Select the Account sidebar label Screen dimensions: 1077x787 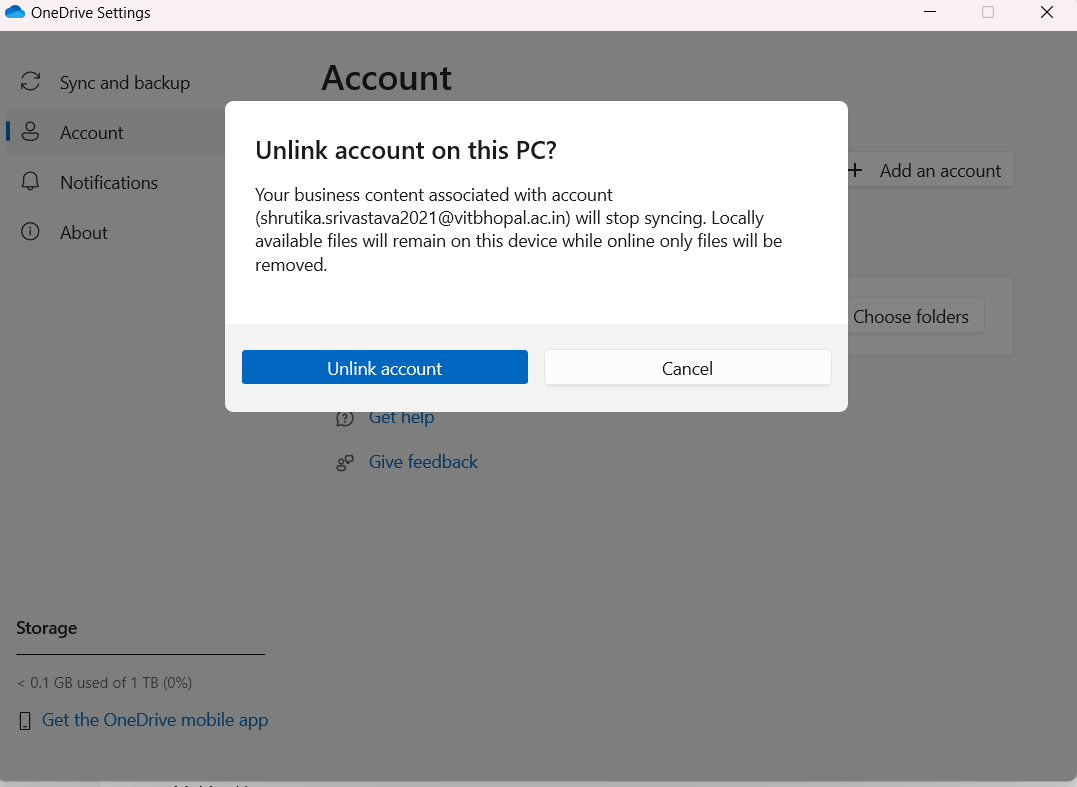coord(92,133)
